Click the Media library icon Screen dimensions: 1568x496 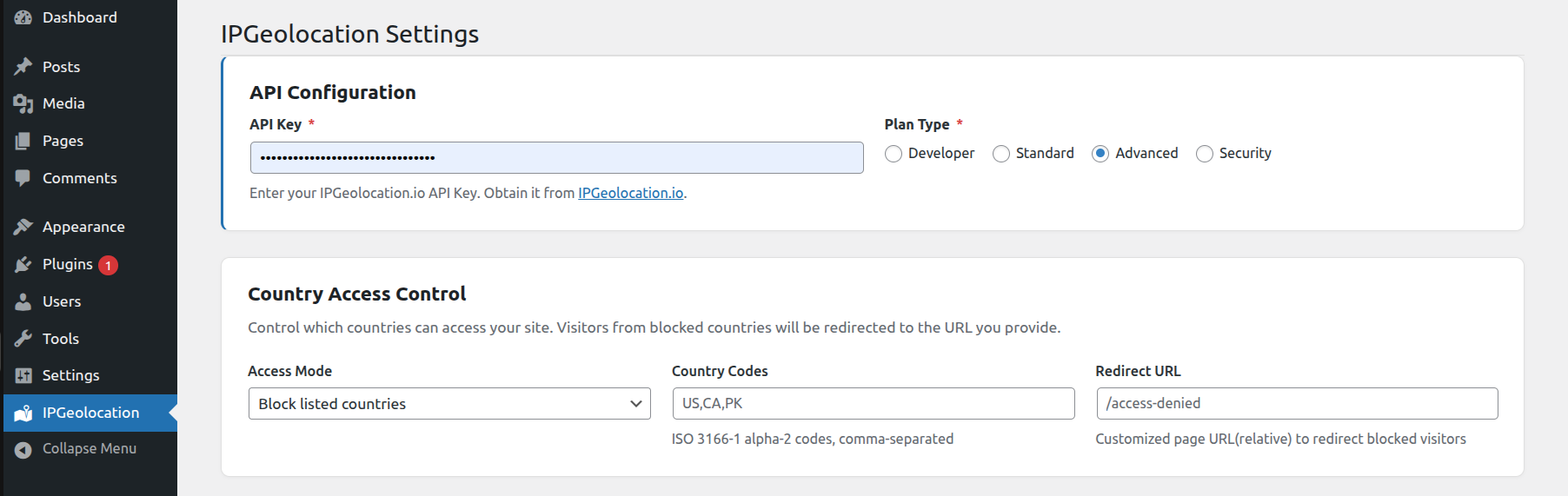(23, 104)
